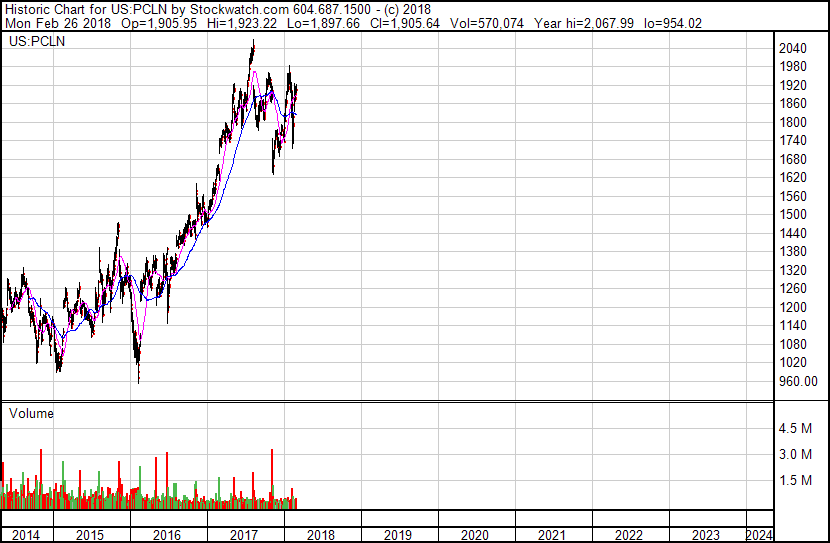This screenshot has height=543, width=830.
Task: Click the Vol=570,074 volume value
Action: 487,23
